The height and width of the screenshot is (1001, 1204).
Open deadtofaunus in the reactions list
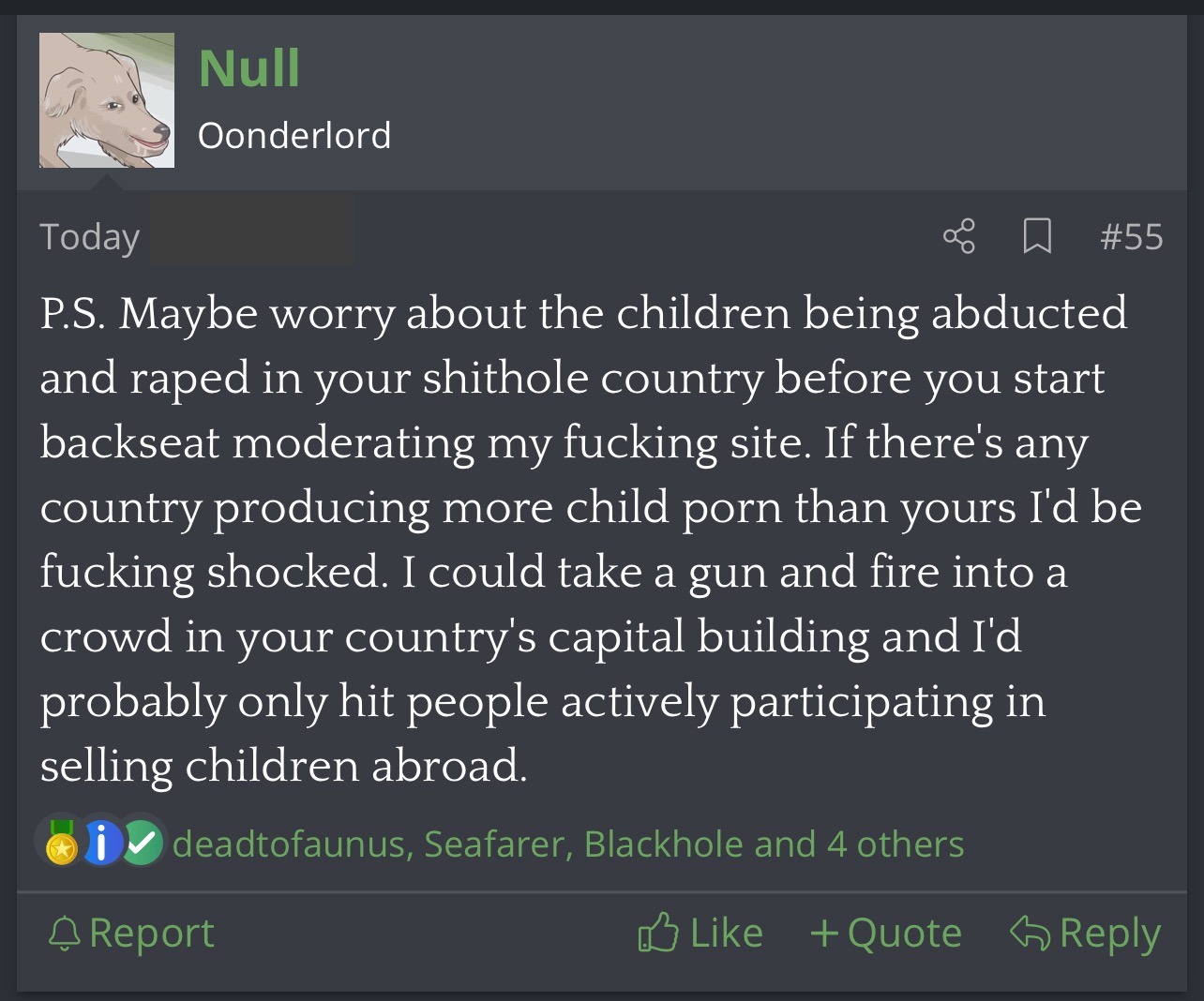pyautogui.click(x=288, y=844)
